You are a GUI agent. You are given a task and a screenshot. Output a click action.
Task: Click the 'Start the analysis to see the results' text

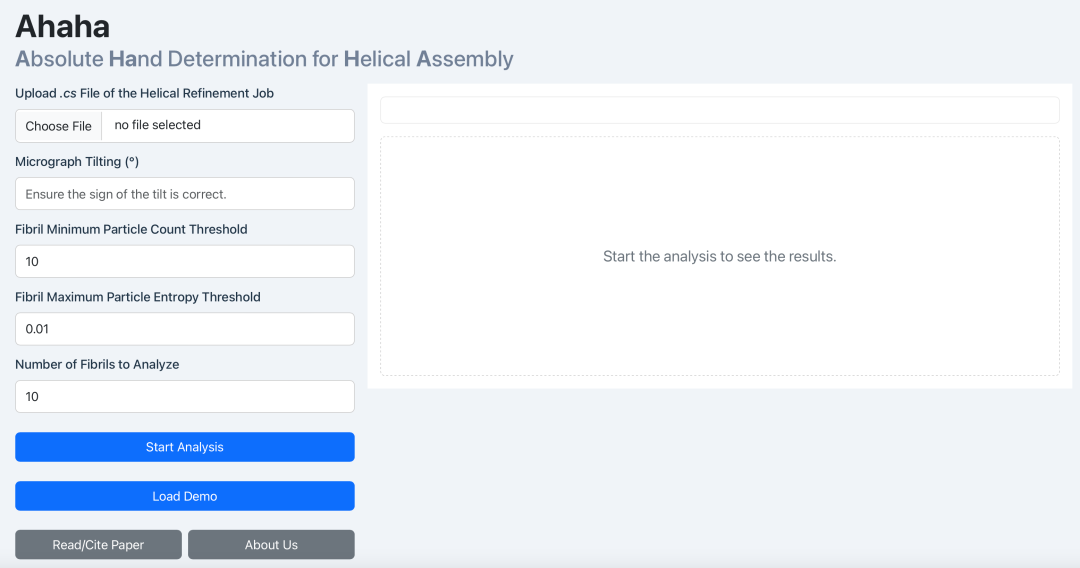(719, 257)
